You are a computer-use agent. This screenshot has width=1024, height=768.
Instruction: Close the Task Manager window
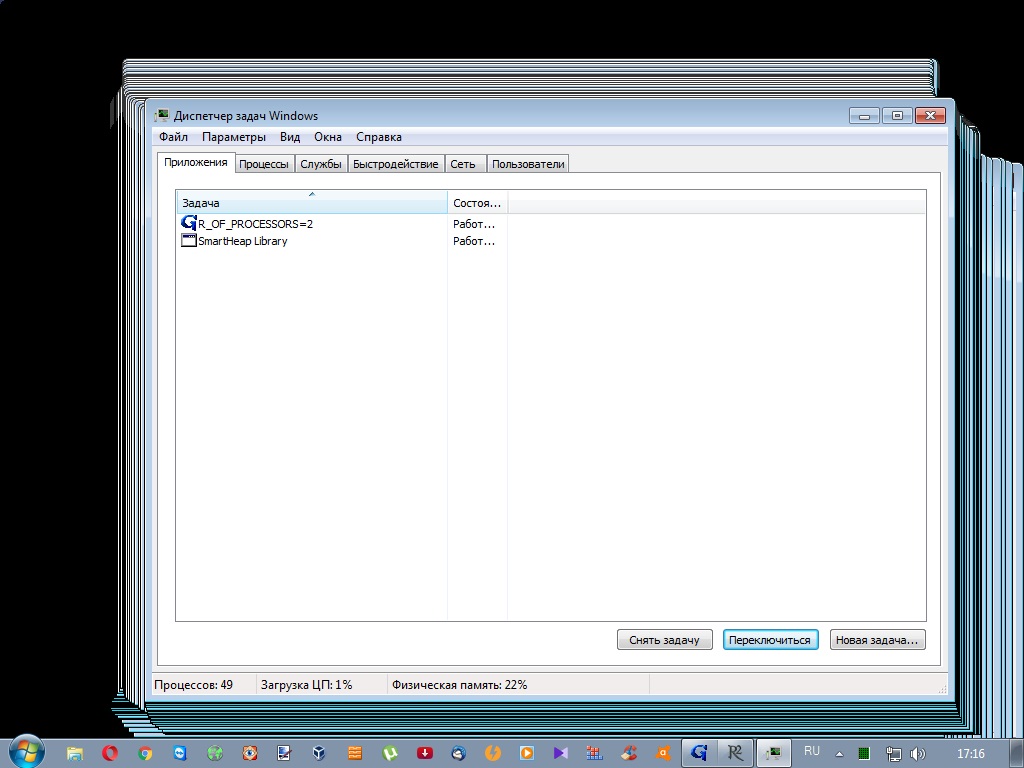click(x=931, y=116)
